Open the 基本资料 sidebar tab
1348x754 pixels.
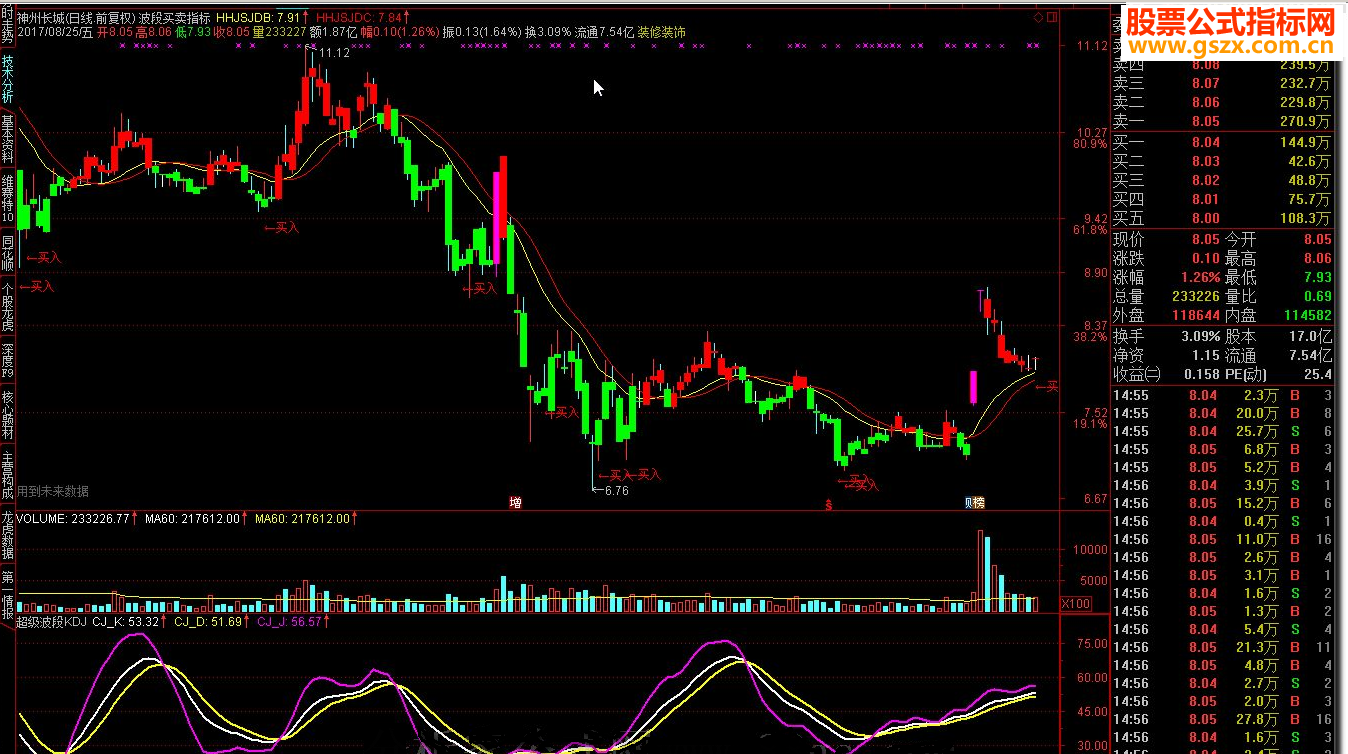(7, 140)
